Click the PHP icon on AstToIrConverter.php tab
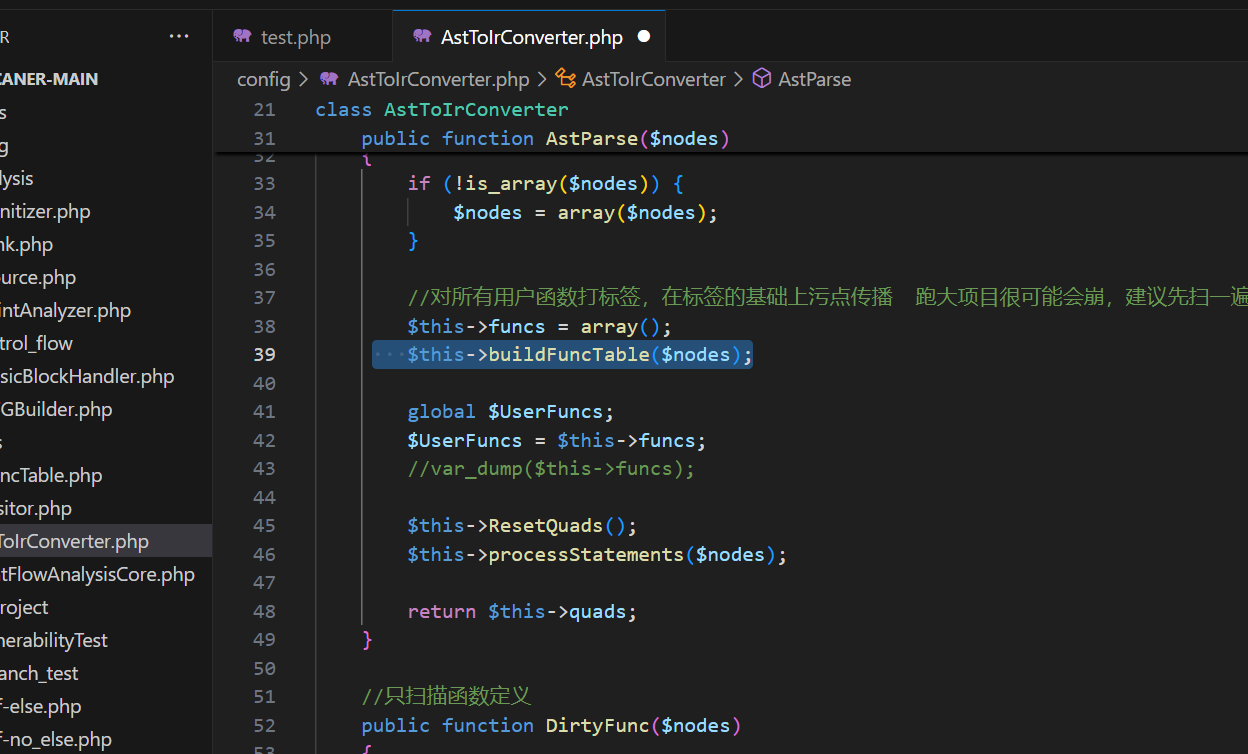The height and width of the screenshot is (754, 1248). coord(422,37)
